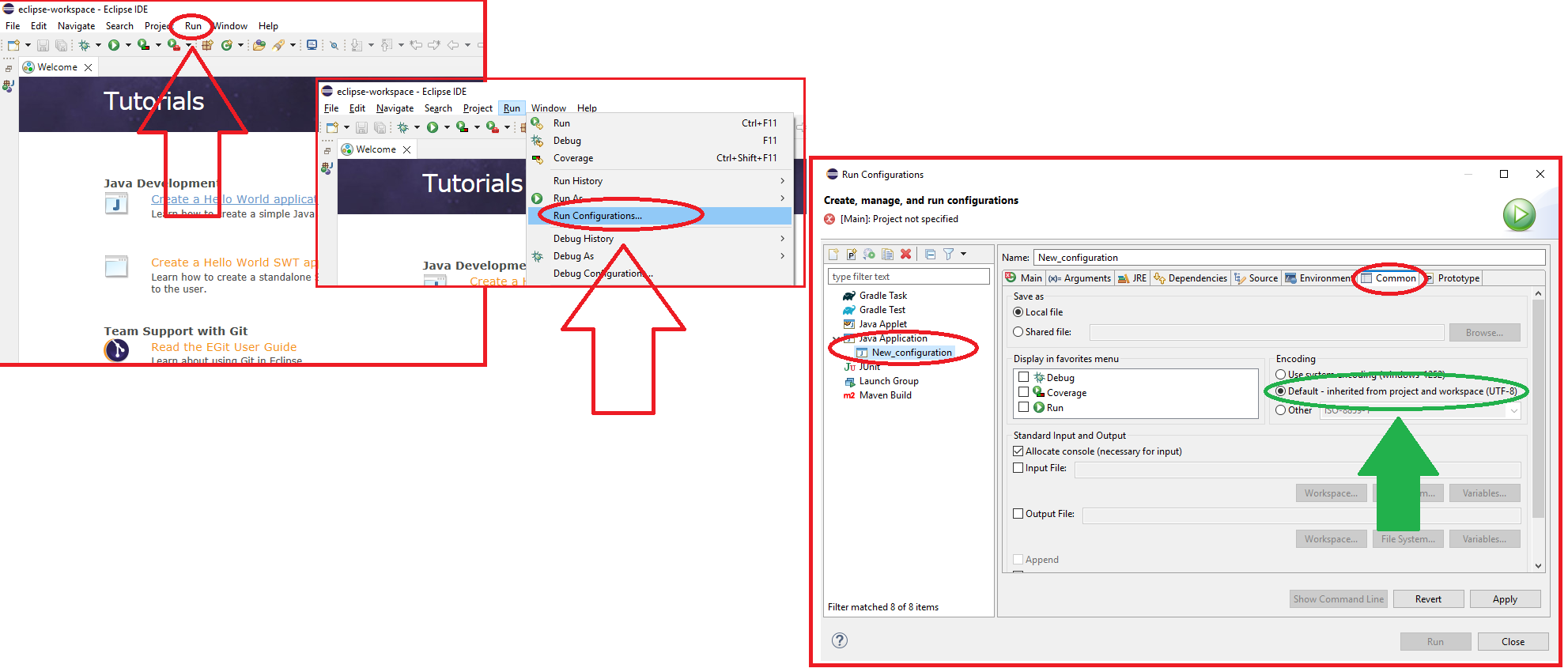Click the green Run icon in second Eclipse toolbar
The width and height of the screenshot is (1568, 672).
(433, 127)
